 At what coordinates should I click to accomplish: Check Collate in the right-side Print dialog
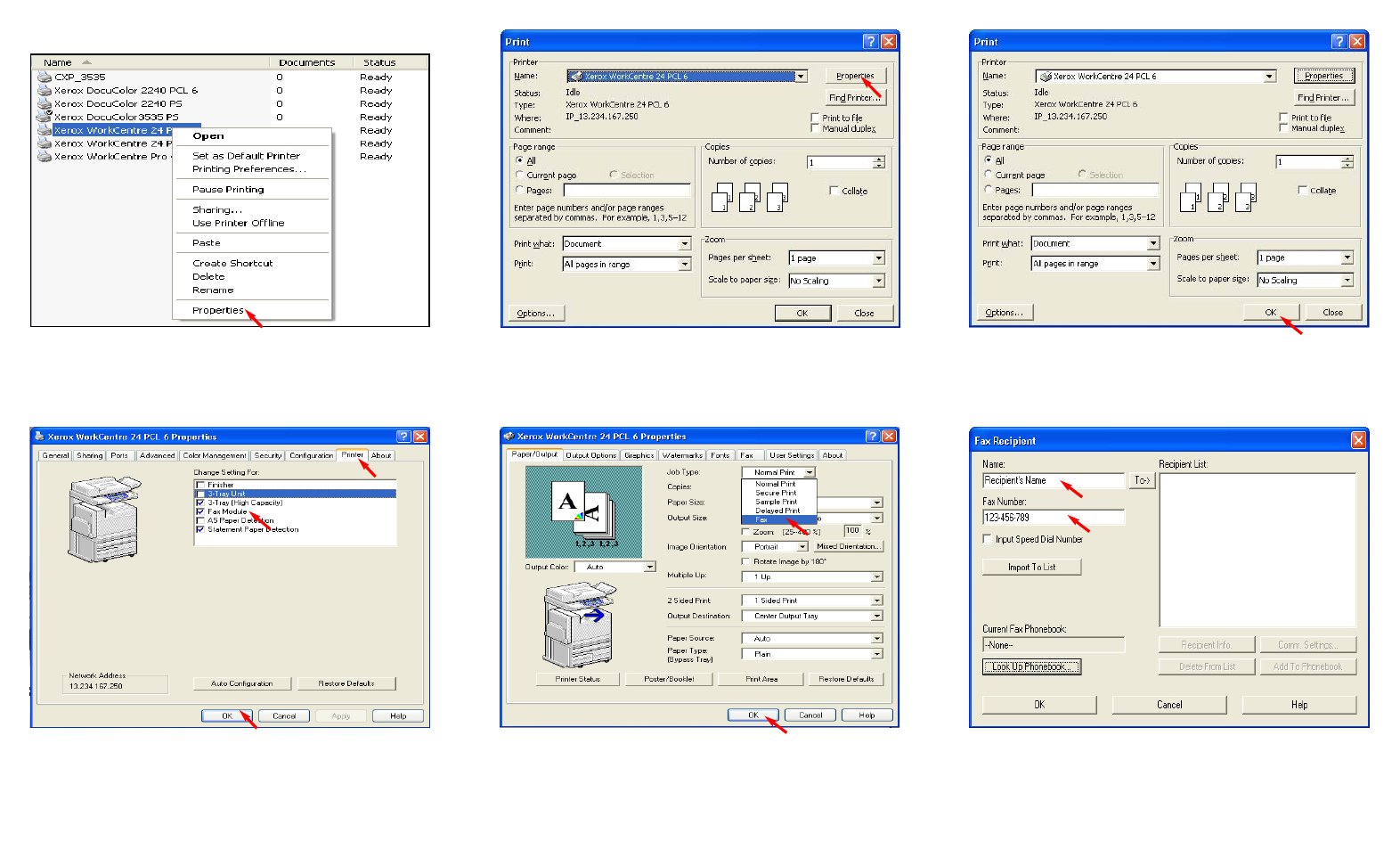click(1302, 190)
